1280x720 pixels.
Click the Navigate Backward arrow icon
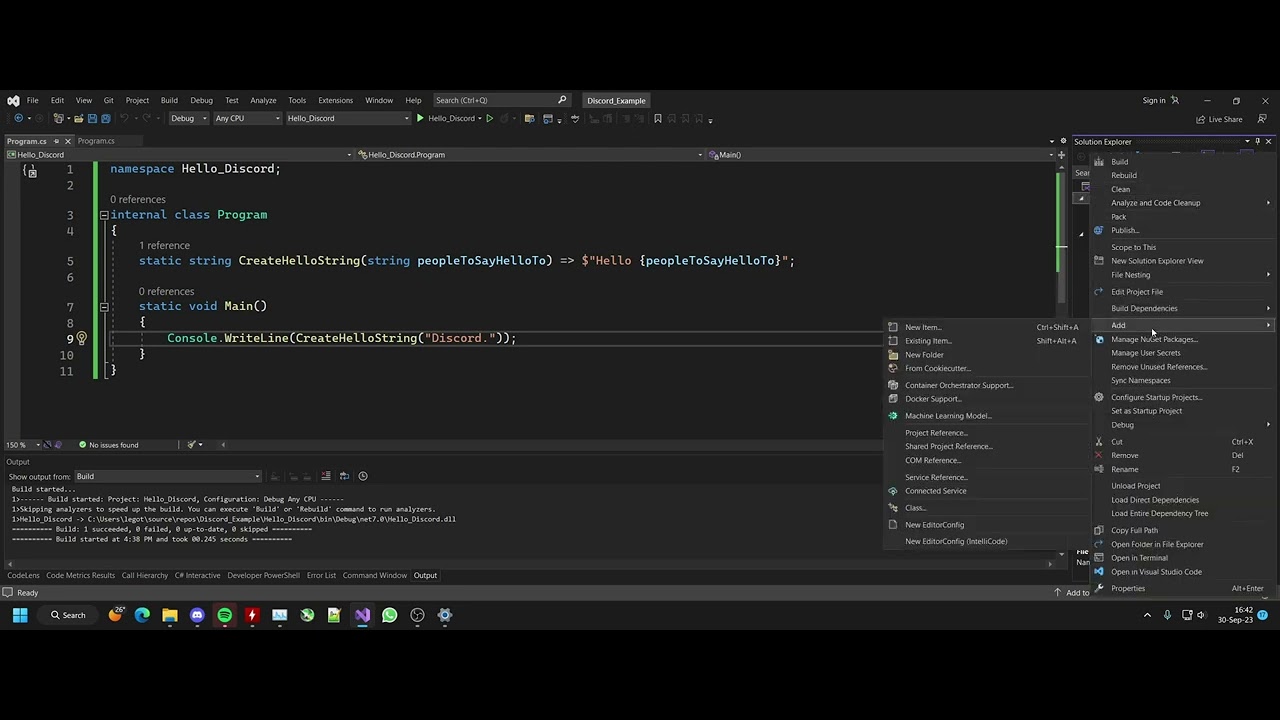[18, 118]
